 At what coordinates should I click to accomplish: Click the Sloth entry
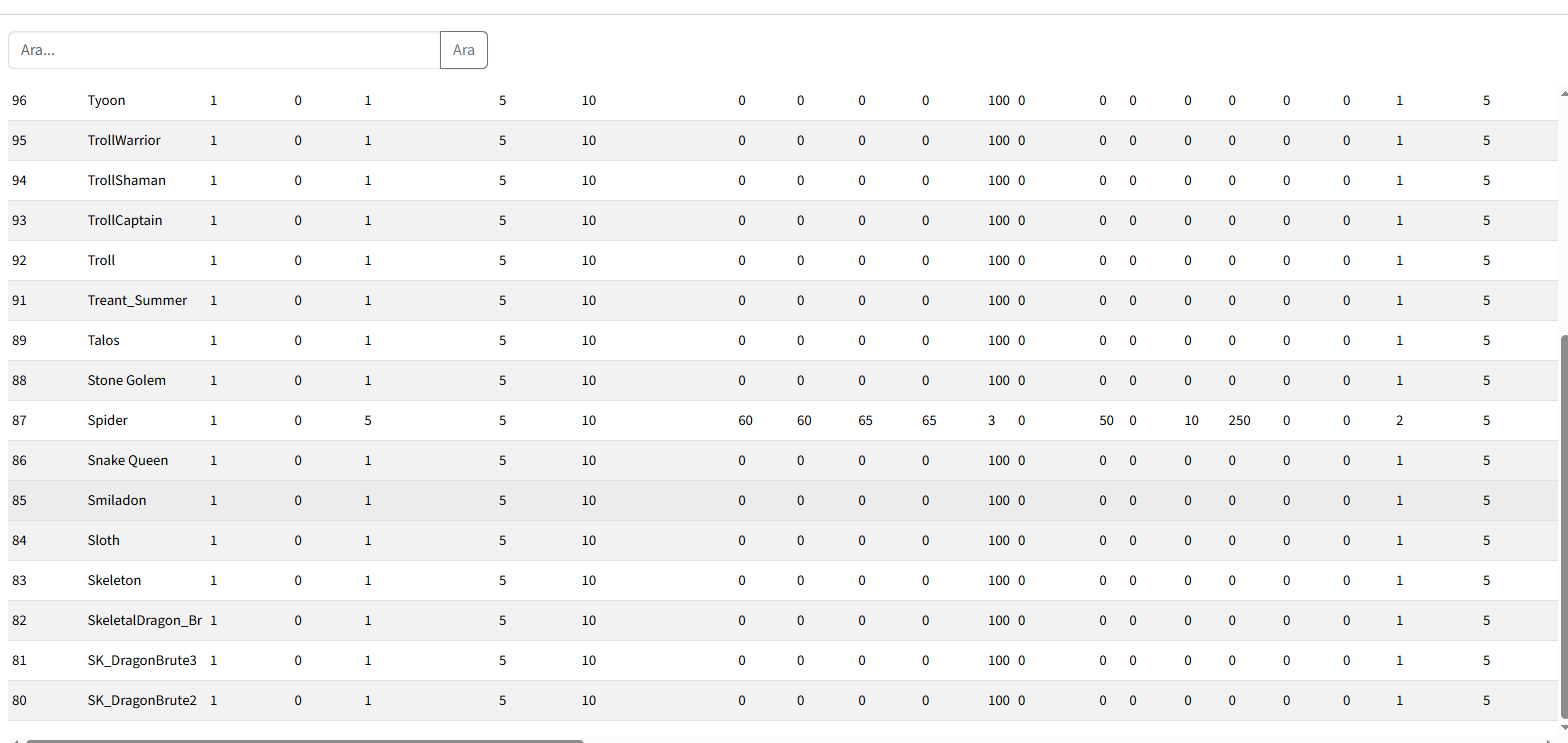[x=104, y=541]
